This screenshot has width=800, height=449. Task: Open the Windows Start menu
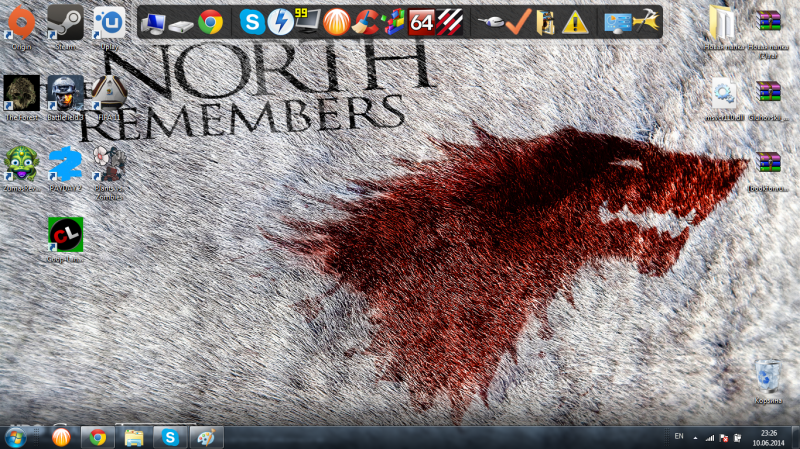15,438
